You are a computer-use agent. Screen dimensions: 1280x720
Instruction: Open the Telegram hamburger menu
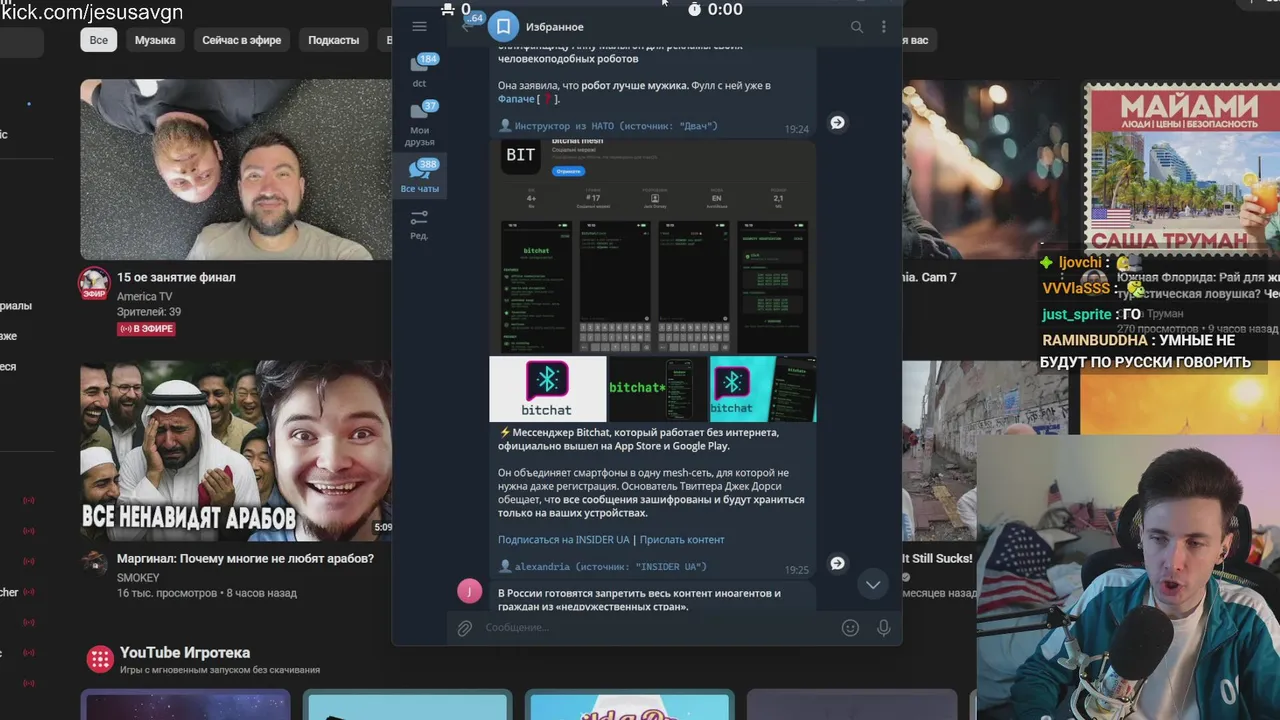(419, 27)
